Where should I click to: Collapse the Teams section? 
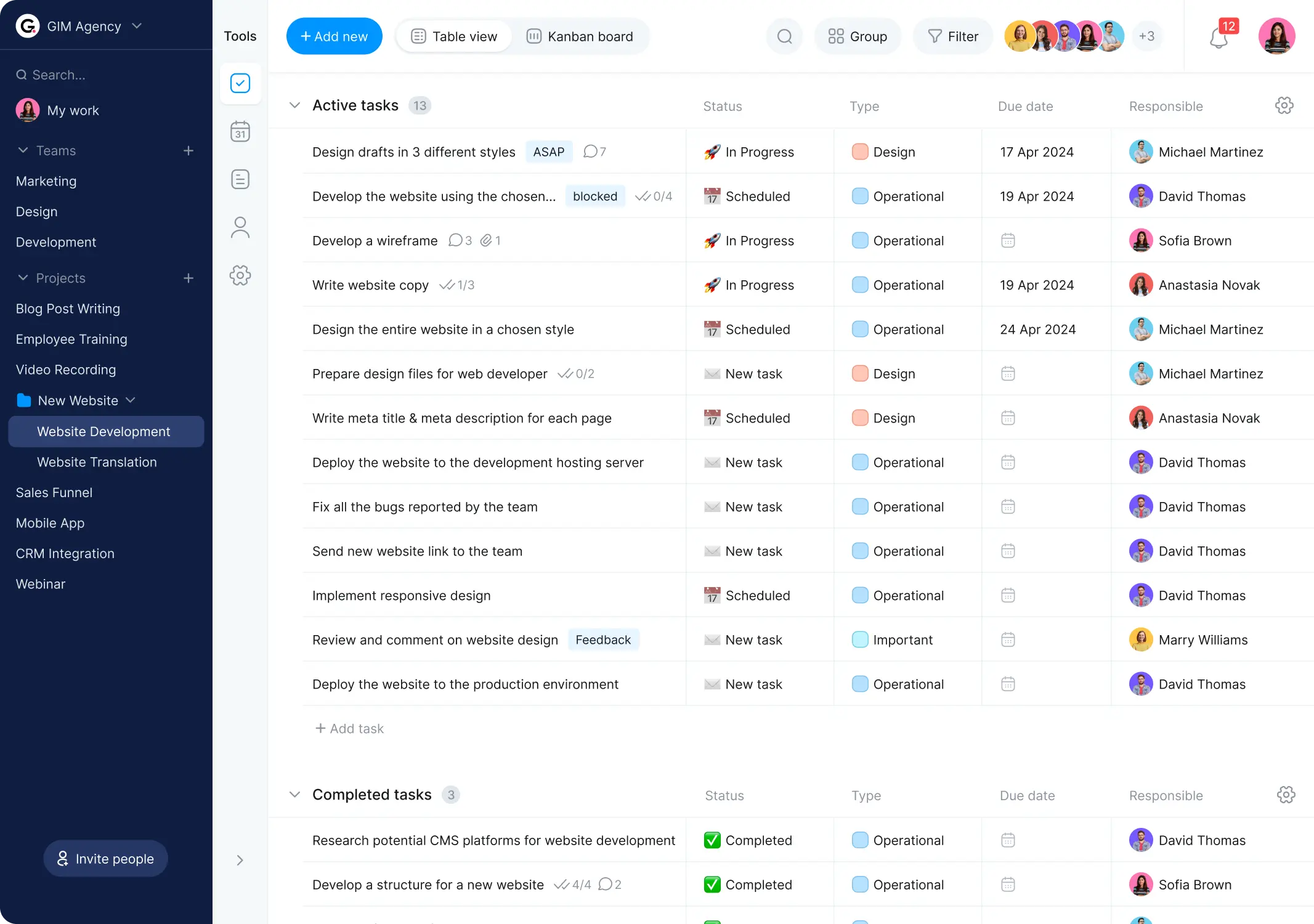[23, 150]
